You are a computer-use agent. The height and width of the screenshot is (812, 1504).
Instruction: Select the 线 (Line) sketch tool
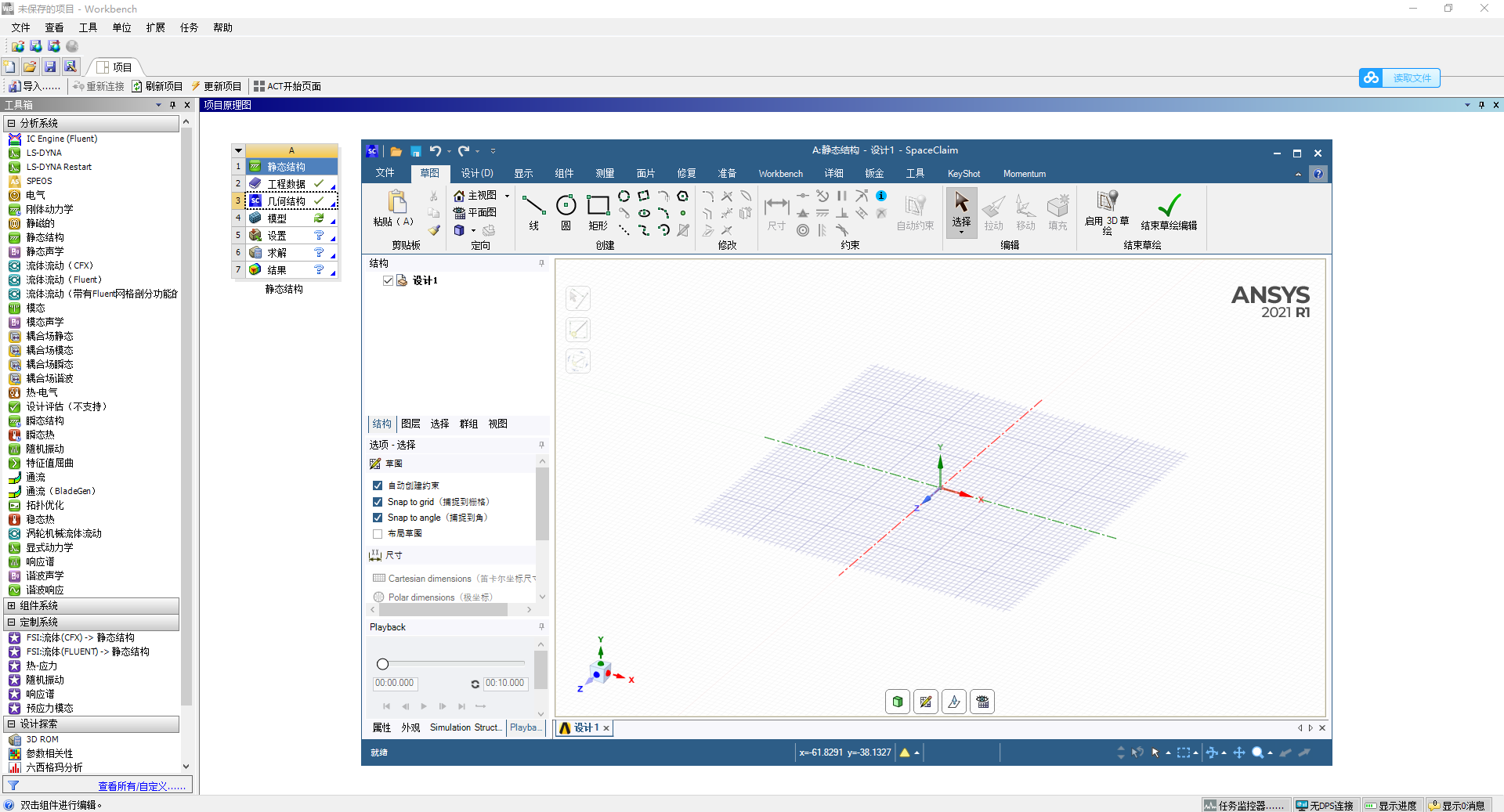pyautogui.click(x=533, y=212)
